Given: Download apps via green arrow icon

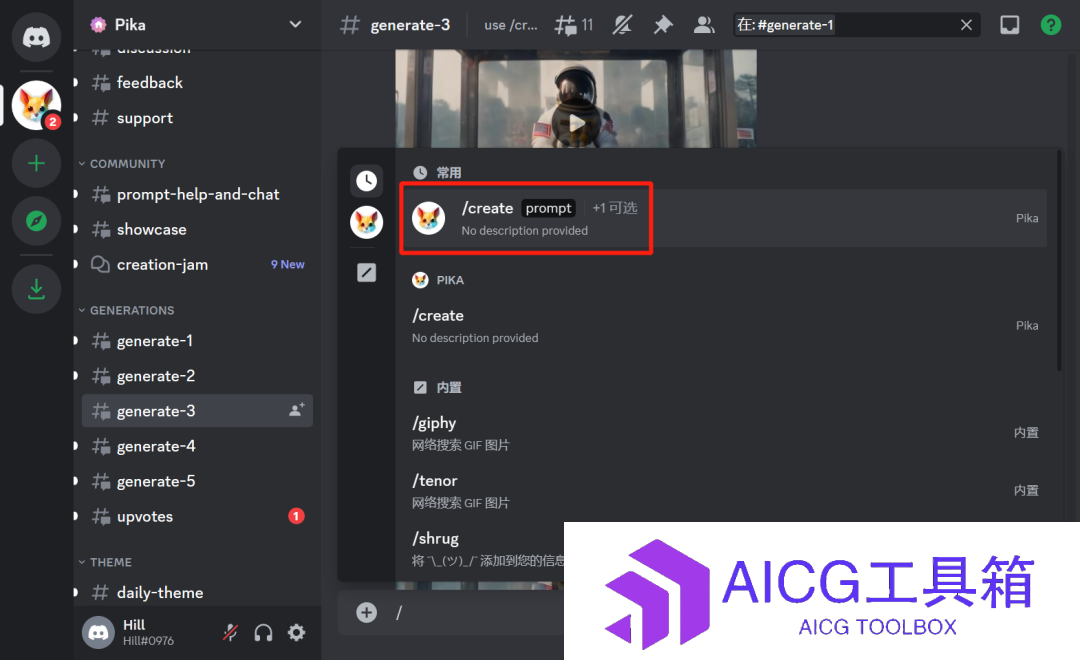Looking at the screenshot, I should pos(36,289).
